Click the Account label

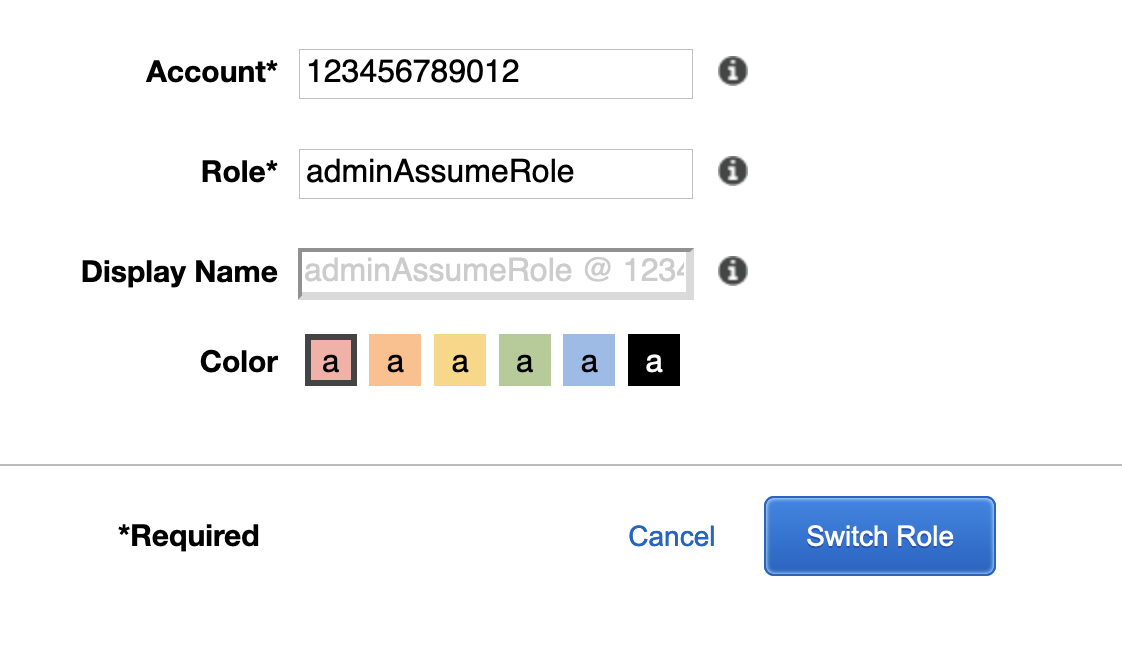[211, 72]
